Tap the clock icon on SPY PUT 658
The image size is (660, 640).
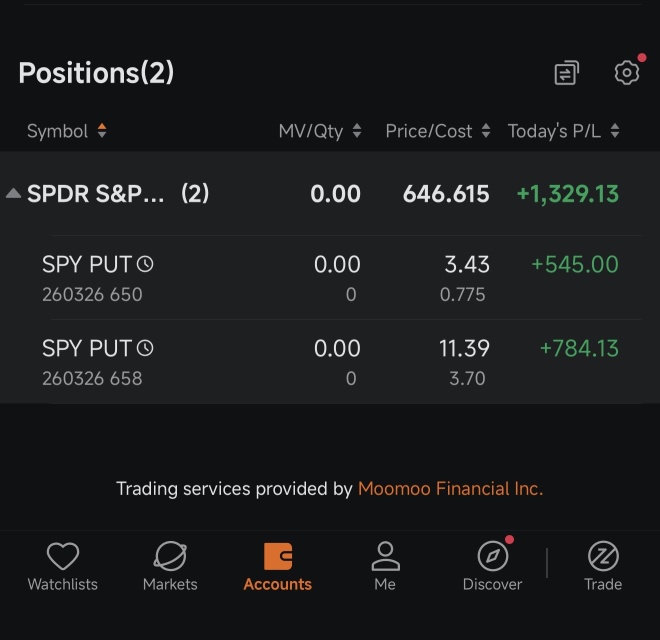tap(145, 348)
